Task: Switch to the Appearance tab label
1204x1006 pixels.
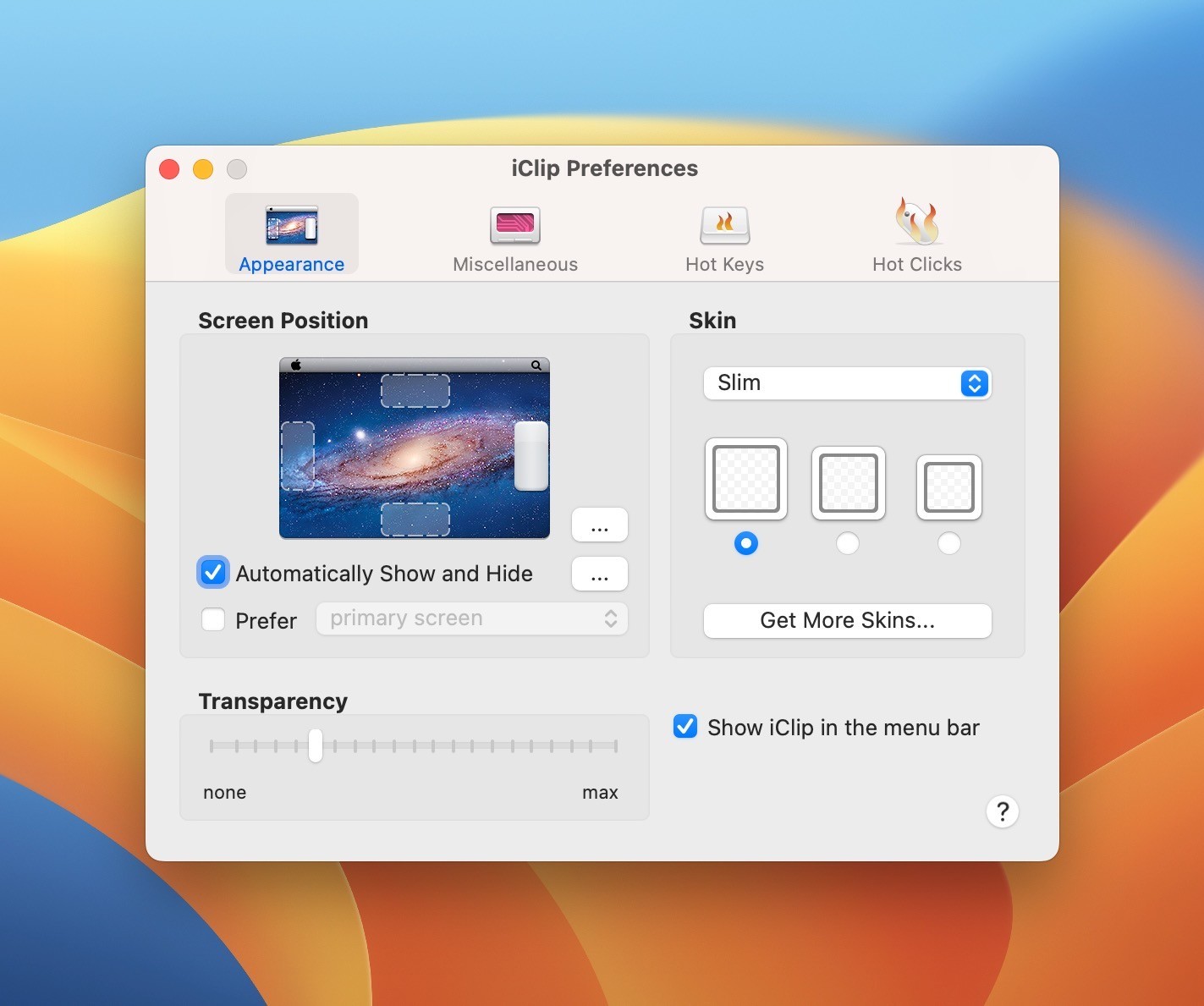Action: click(x=292, y=265)
